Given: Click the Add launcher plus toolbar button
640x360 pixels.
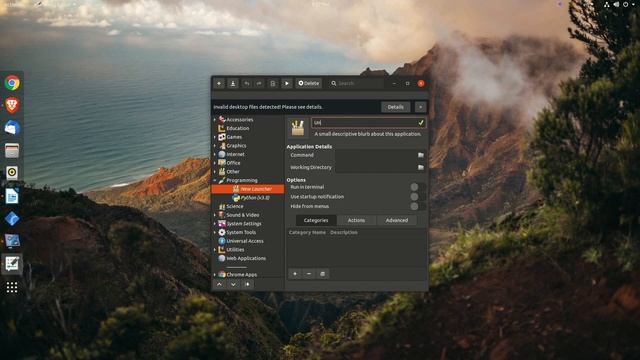Looking at the screenshot, I should (x=219, y=83).
